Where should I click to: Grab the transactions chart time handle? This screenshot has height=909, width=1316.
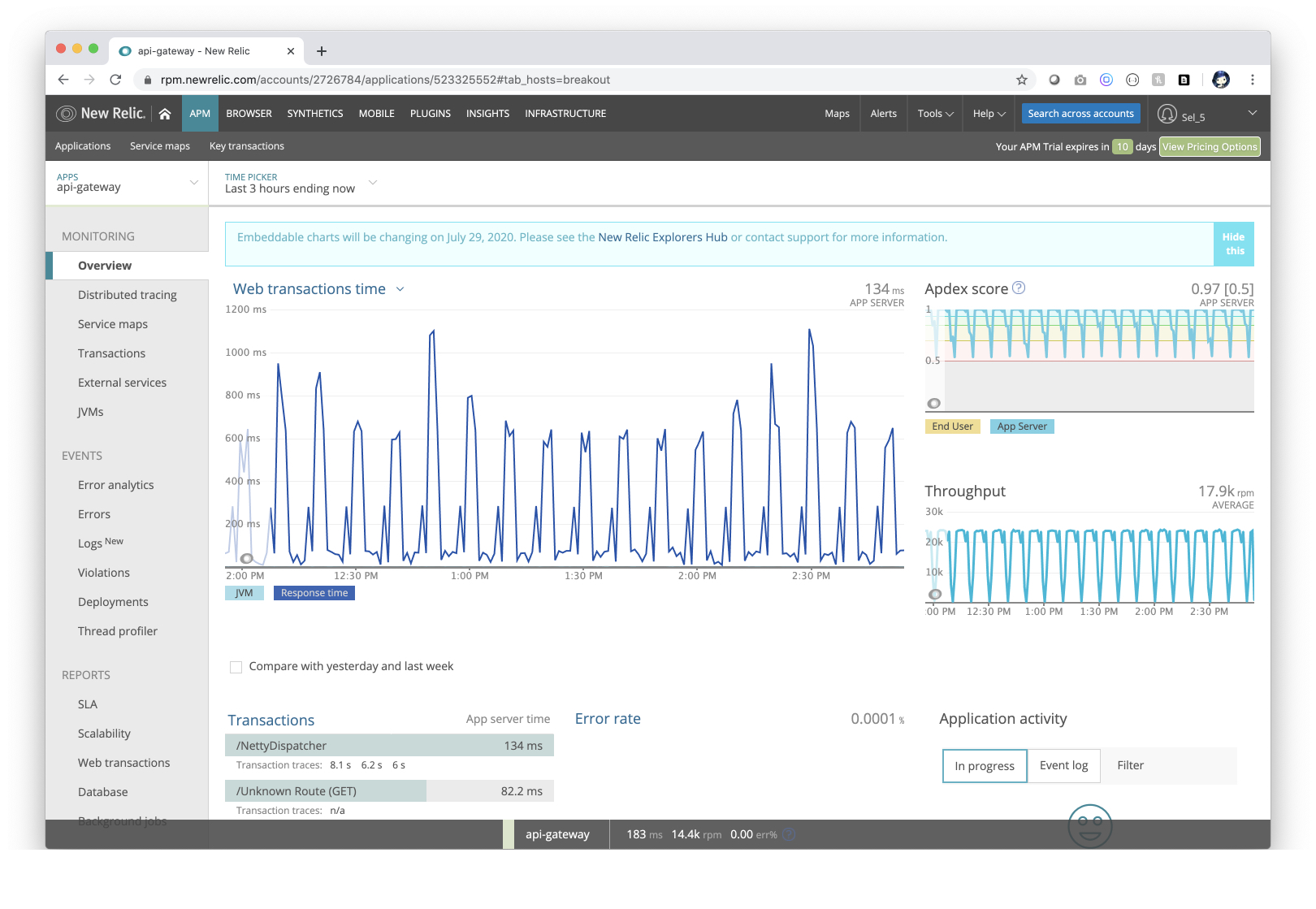(x=247, y=559)
